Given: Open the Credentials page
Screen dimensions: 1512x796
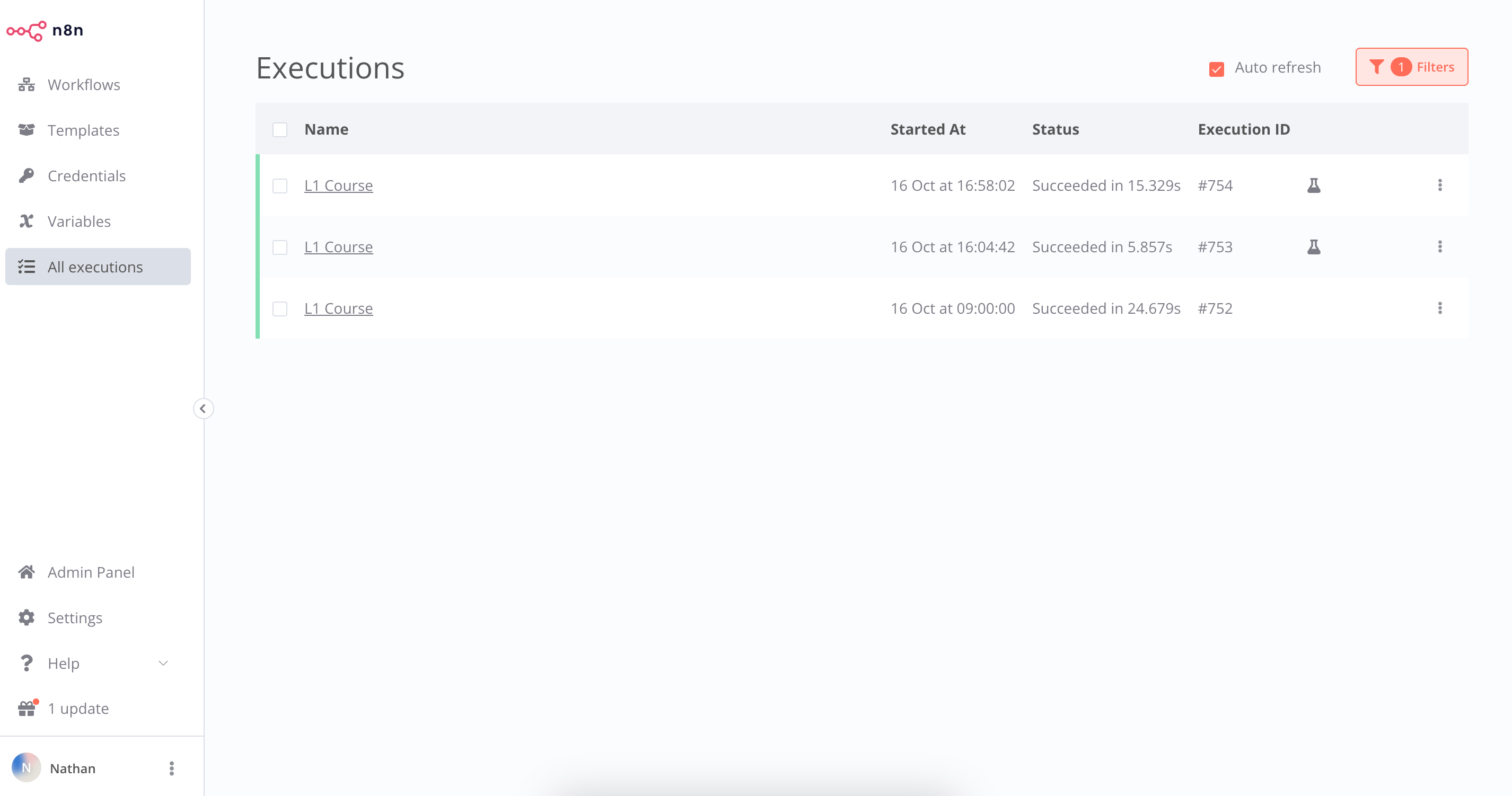Looking at the screenshot, I should click(x=86, y=175).
